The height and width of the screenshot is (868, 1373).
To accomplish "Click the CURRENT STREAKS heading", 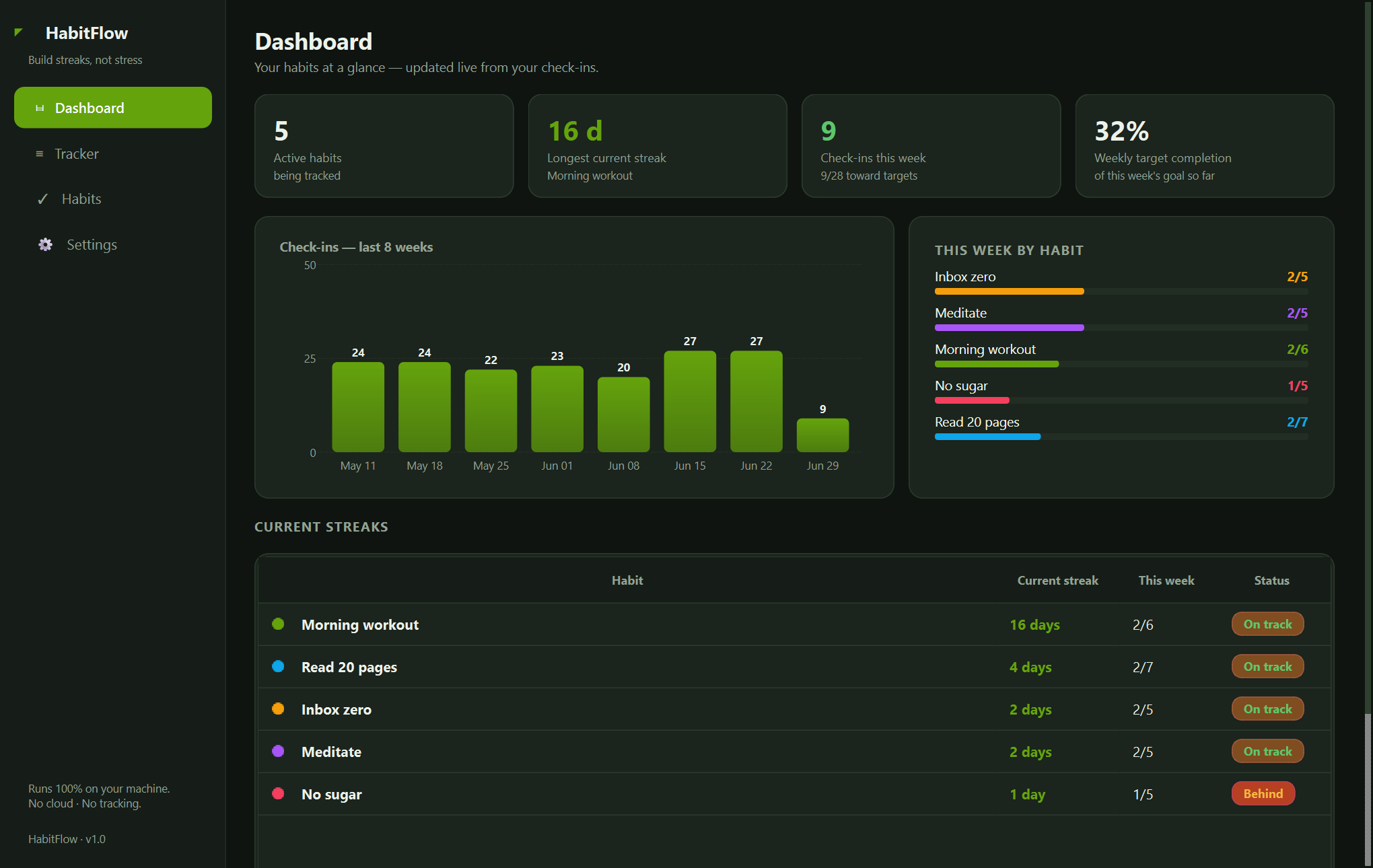I will 321,527.
